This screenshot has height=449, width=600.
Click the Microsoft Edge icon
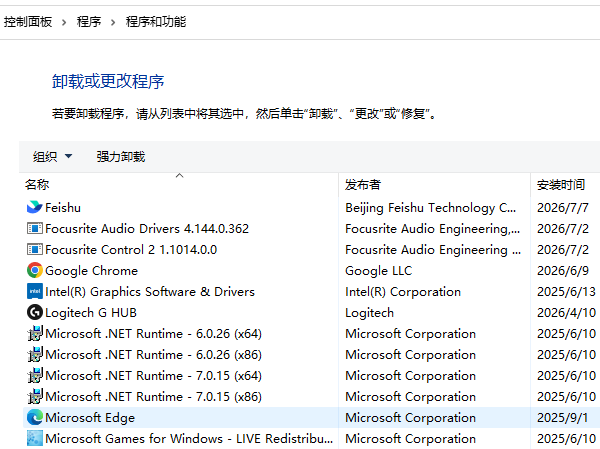[x=34, y=417]
